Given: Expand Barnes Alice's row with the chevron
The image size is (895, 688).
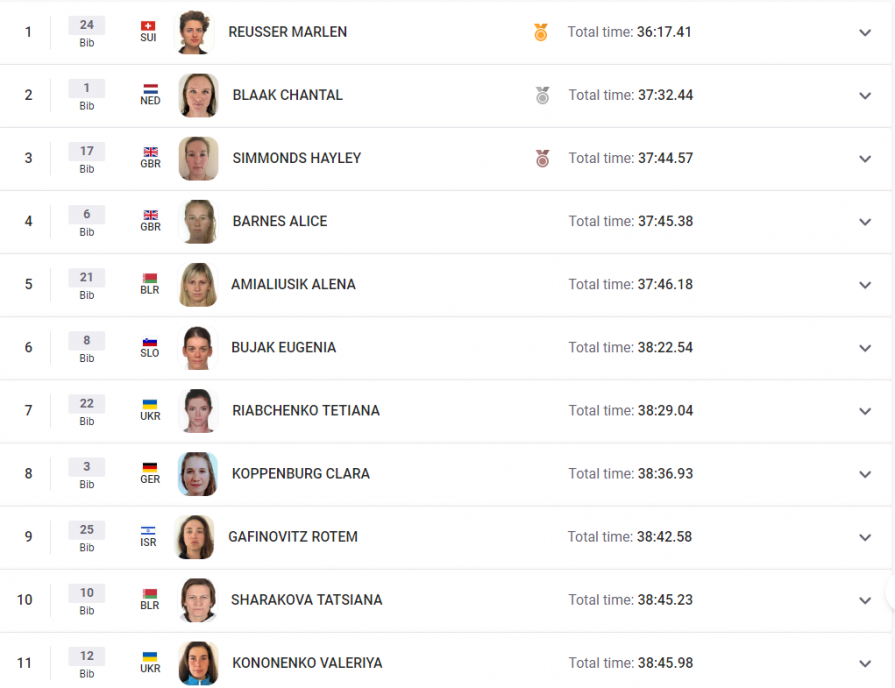Looking at the screenshot, I should 865,222.
